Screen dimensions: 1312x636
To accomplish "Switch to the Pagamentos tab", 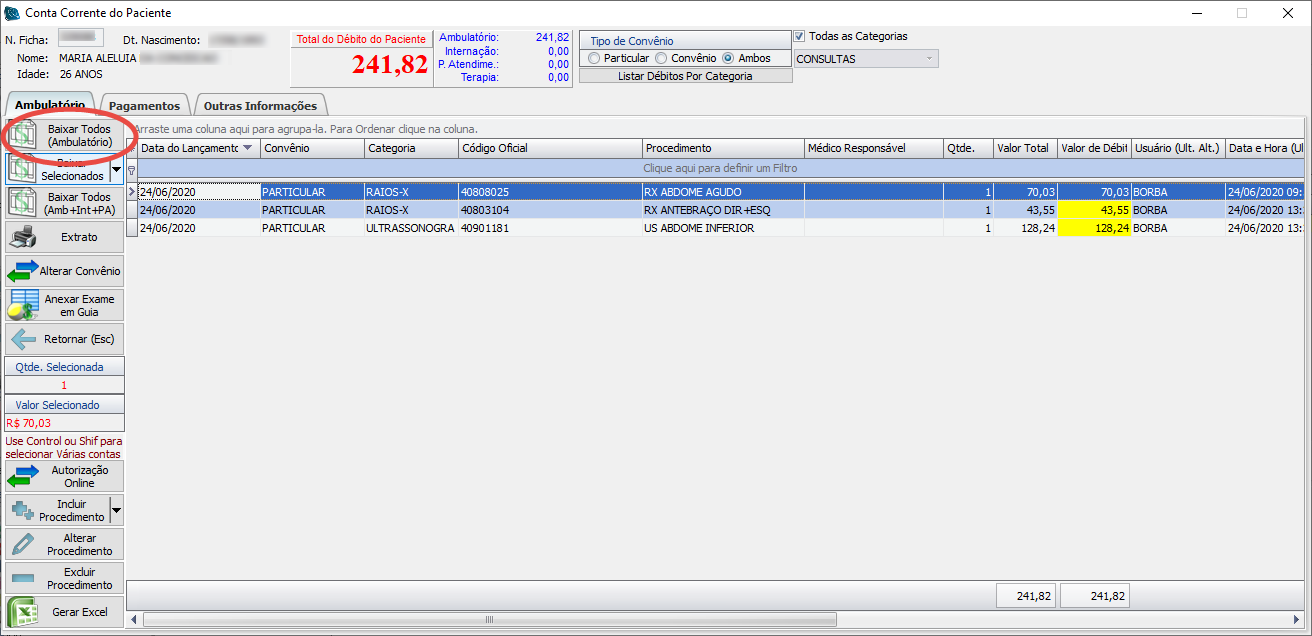I will coord(144,105).
